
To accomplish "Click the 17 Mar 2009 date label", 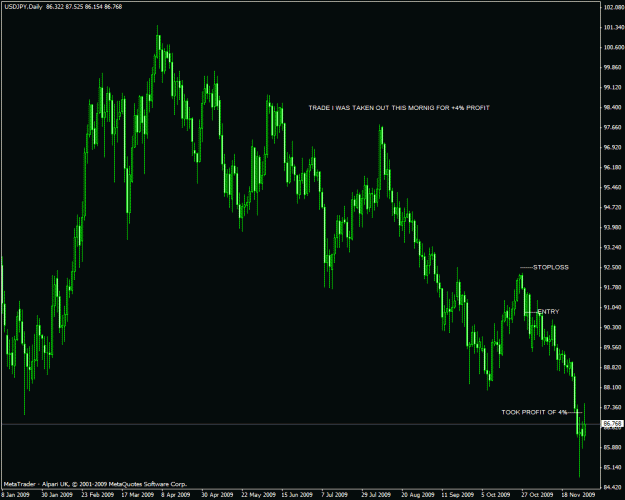I will (138, 495).
